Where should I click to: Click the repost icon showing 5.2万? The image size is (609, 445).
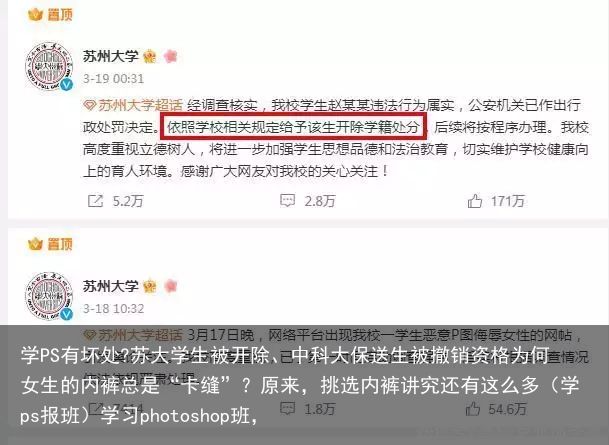95,201
